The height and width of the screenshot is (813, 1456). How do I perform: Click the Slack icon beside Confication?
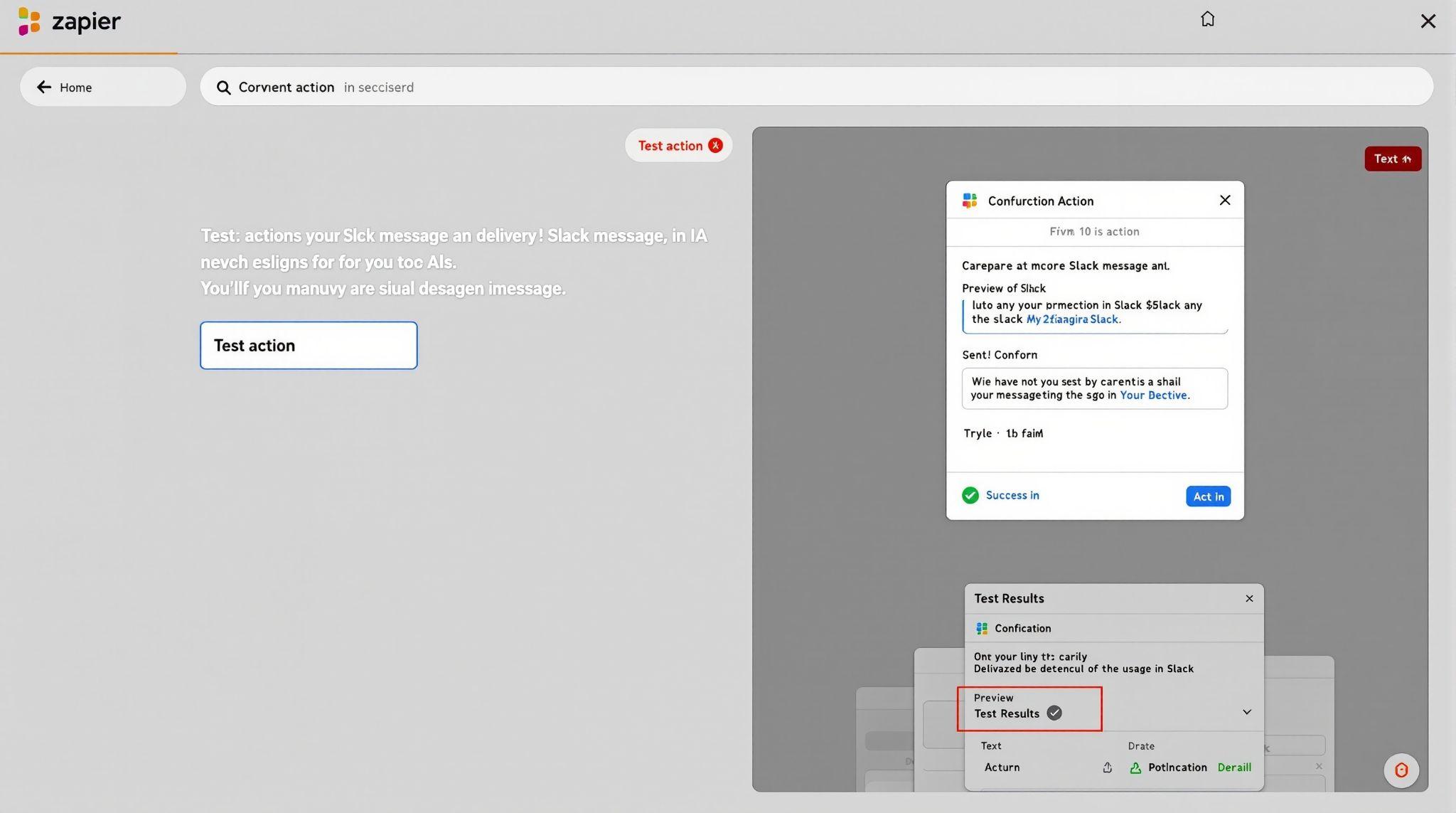pyautogui.click(x=982, y=628)
